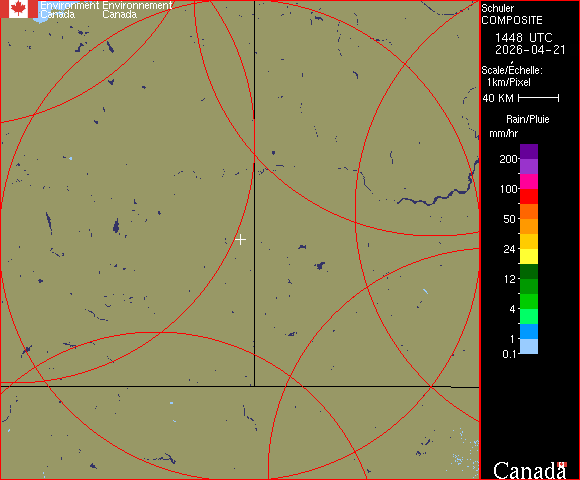The height and width of the screenshot is (480, 580).
Task: Select the blue 1 mm/hr swatch
Action: click(x=529, y=331)
